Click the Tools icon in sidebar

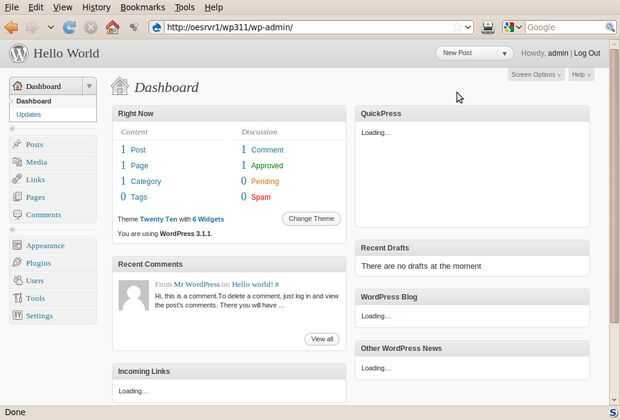[x=17, y=298]
